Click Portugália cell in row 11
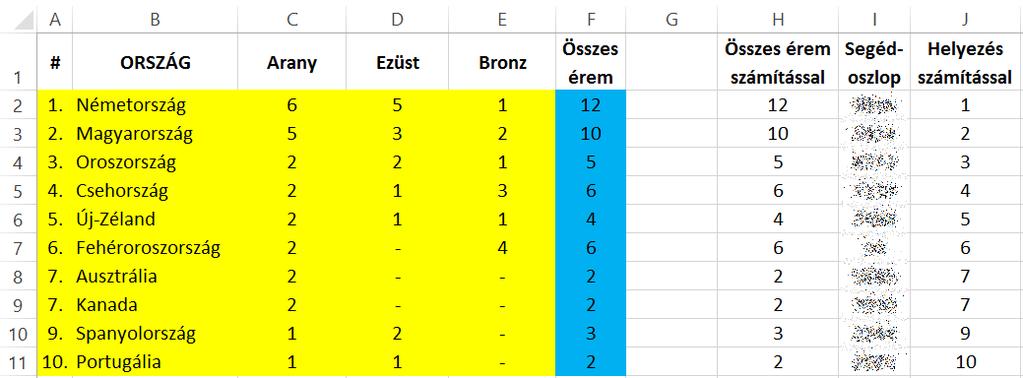The height and width of the screenshot is (378, 1023). pyautogui.click(x=155, y=362)
